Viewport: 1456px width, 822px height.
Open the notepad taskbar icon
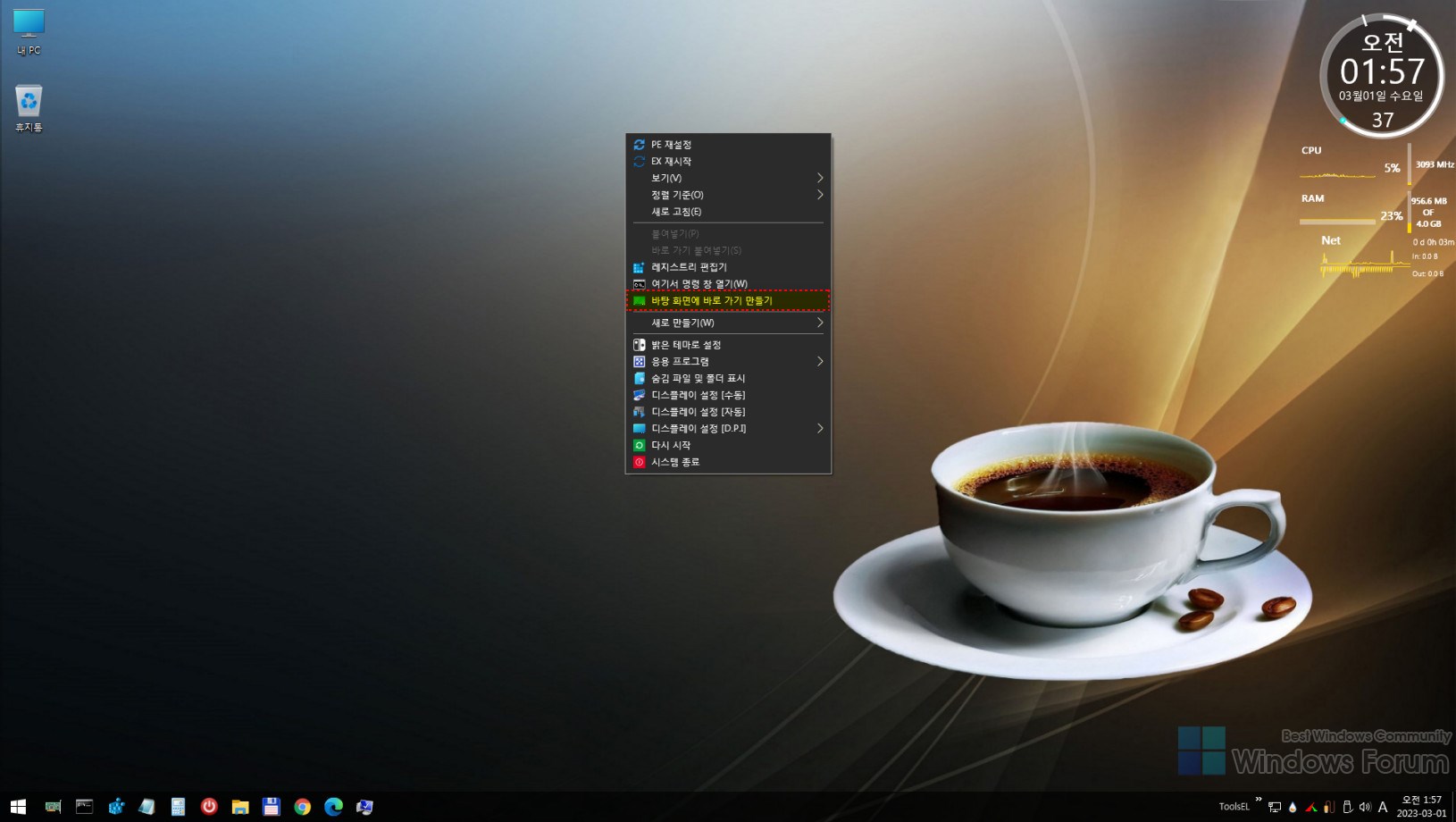tap(146, 807)
